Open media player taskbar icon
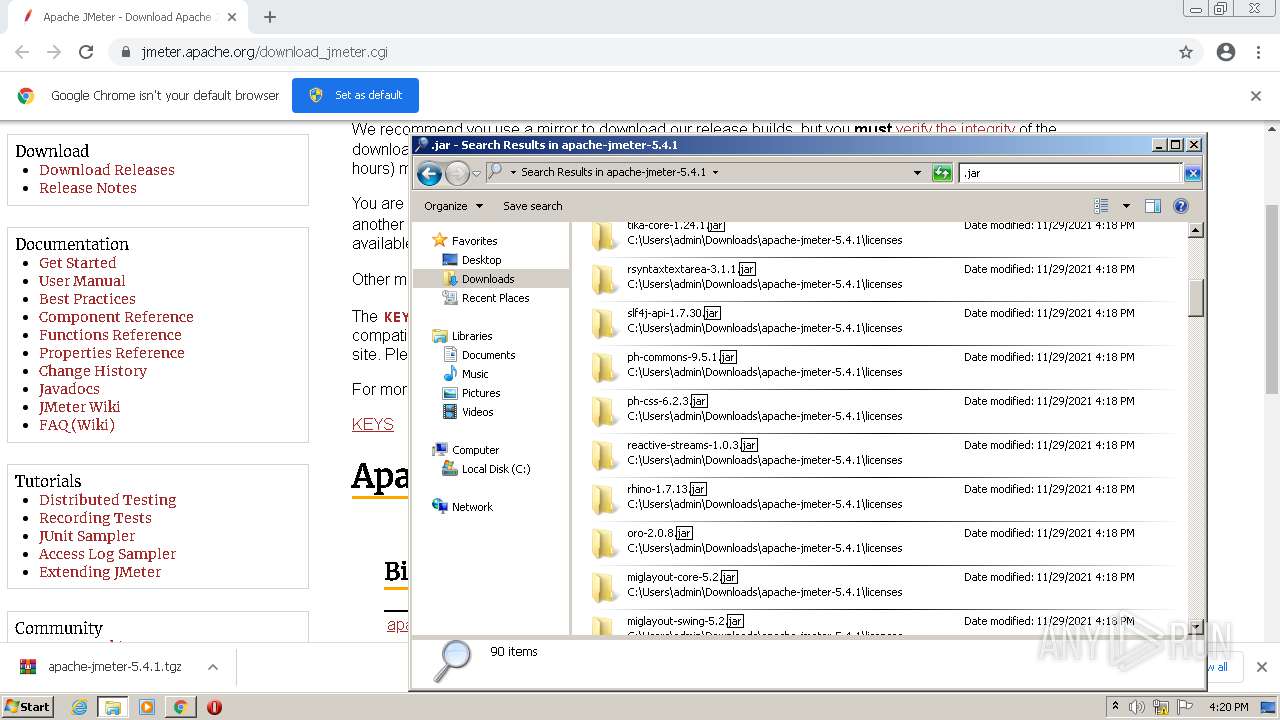 (147, 707)
